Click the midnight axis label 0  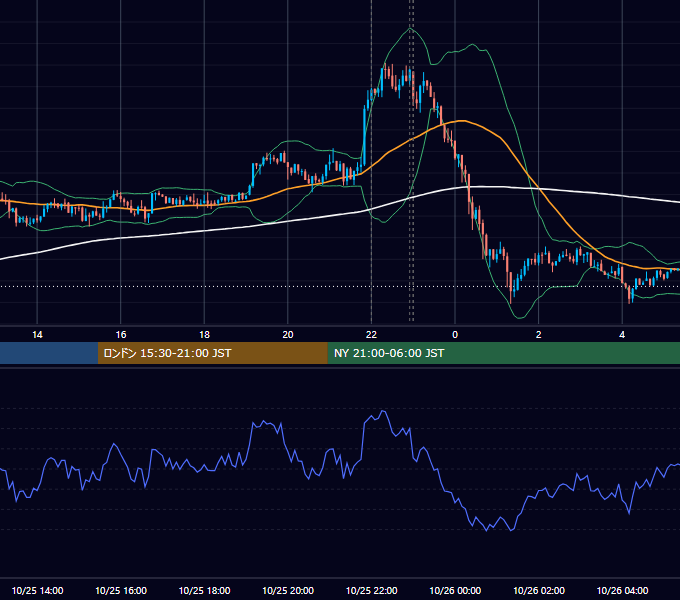point(455,335)
